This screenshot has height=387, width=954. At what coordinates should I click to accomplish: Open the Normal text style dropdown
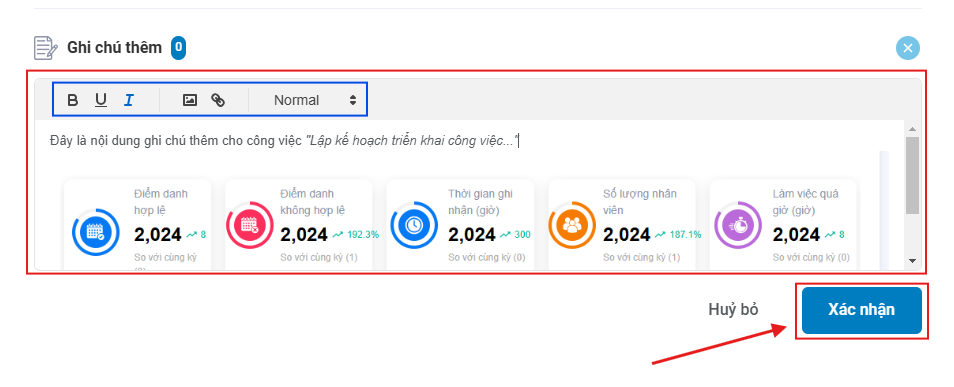[x=315, y=100]
